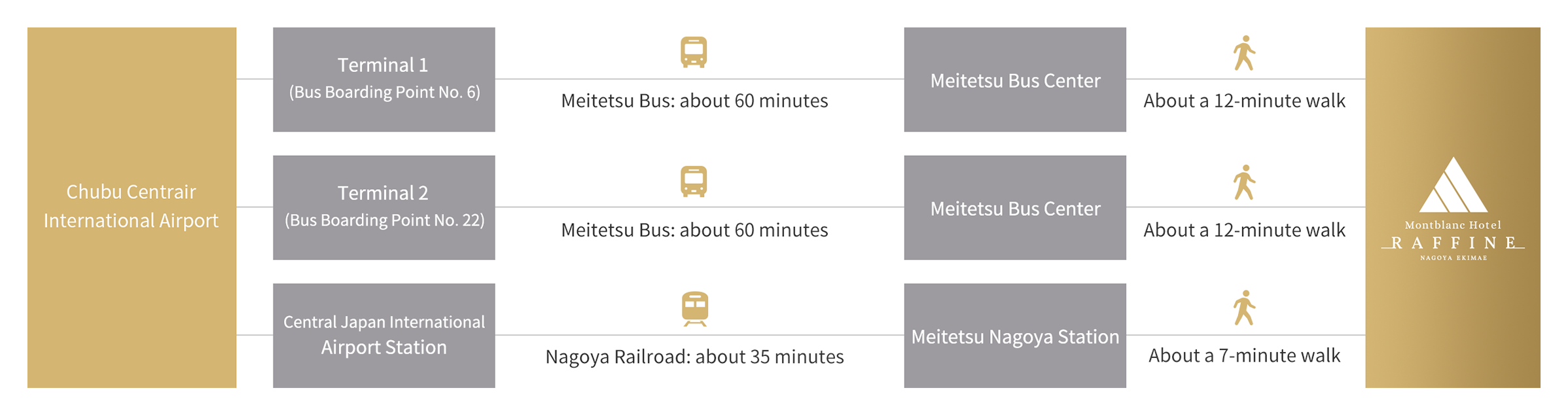Click the top Meitetsu Bus Center box

1015,80
